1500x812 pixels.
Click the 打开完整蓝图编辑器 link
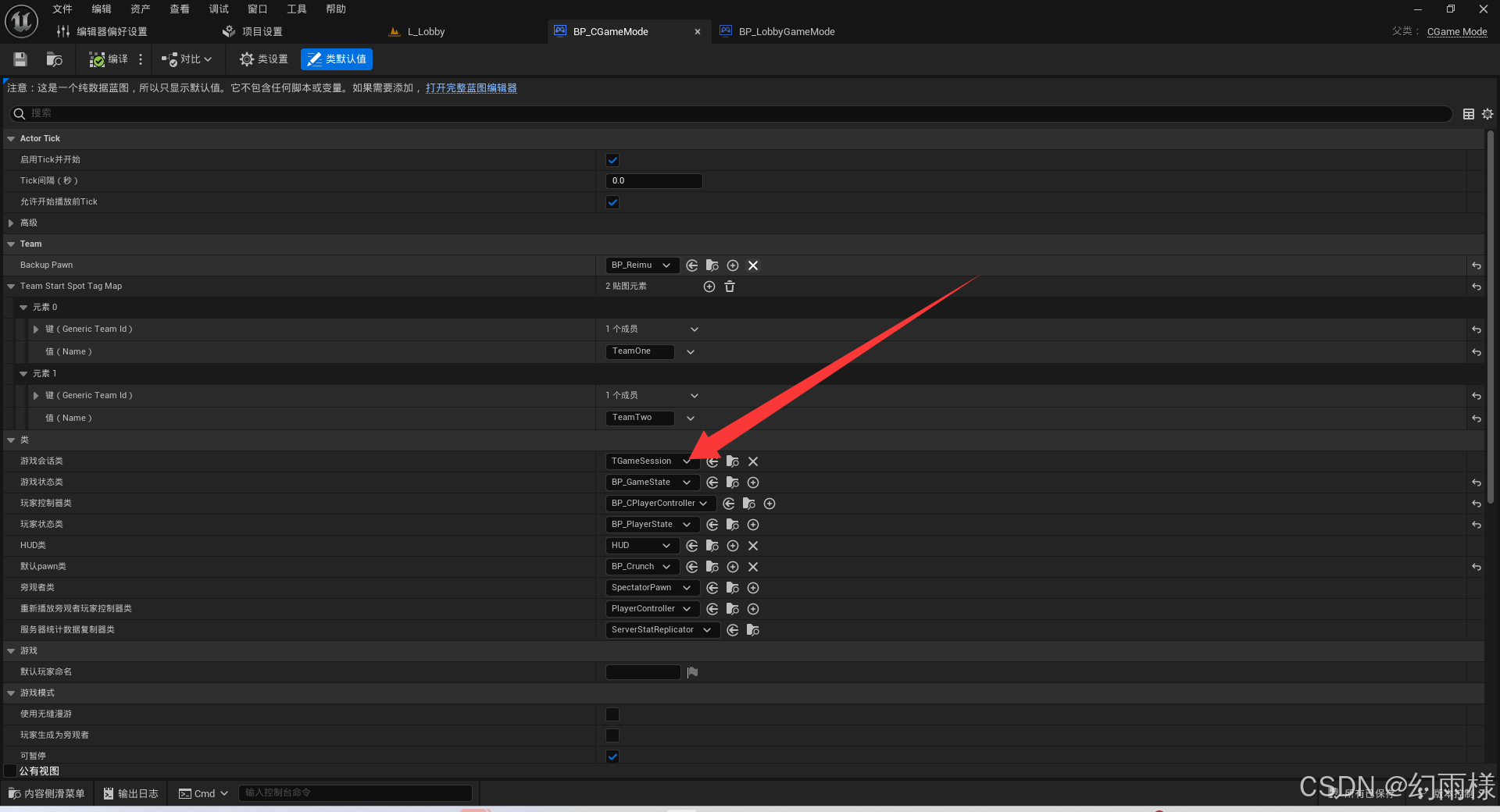(x=471, y=88)
